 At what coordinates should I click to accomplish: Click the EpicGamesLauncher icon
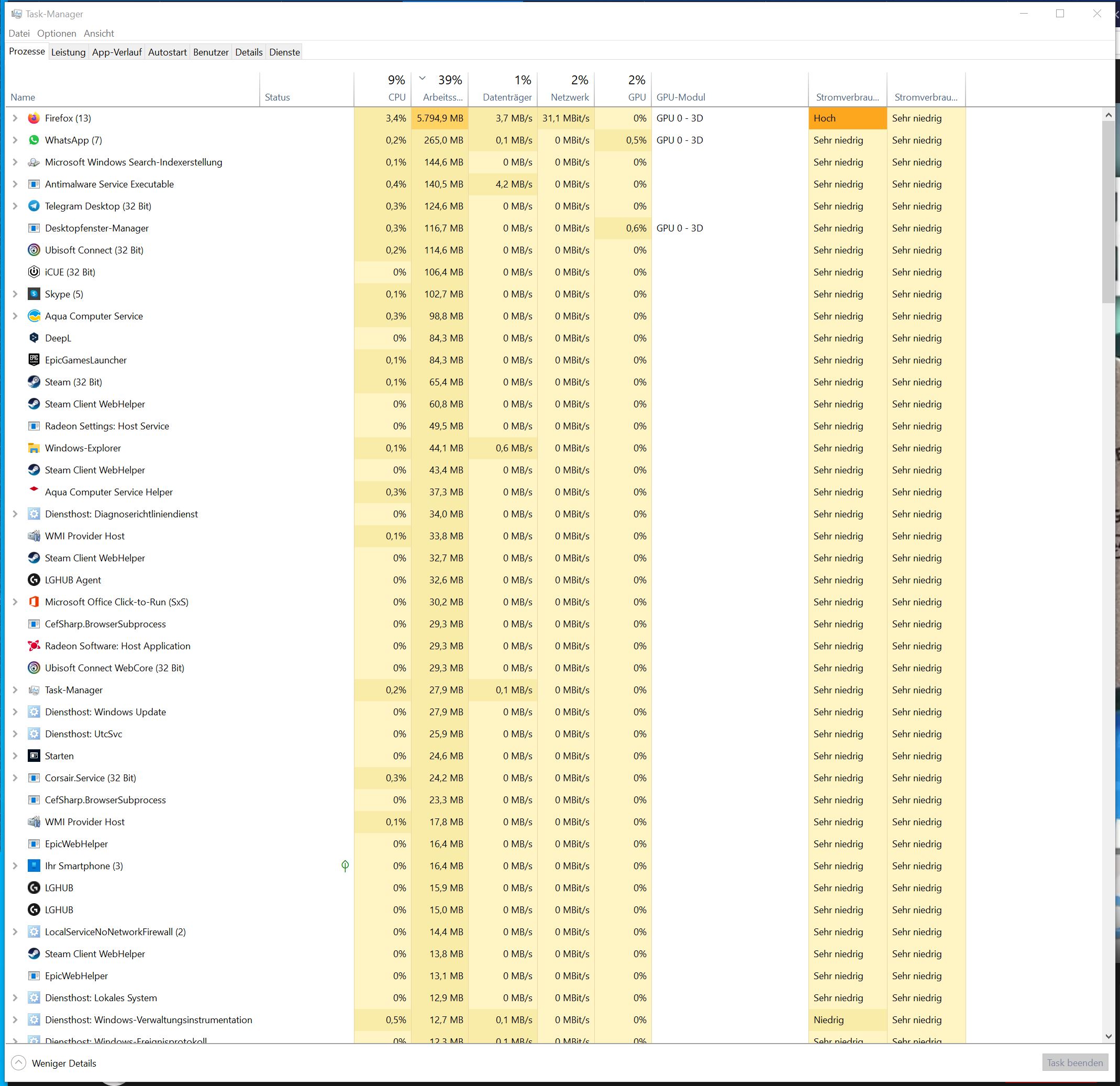34,360
